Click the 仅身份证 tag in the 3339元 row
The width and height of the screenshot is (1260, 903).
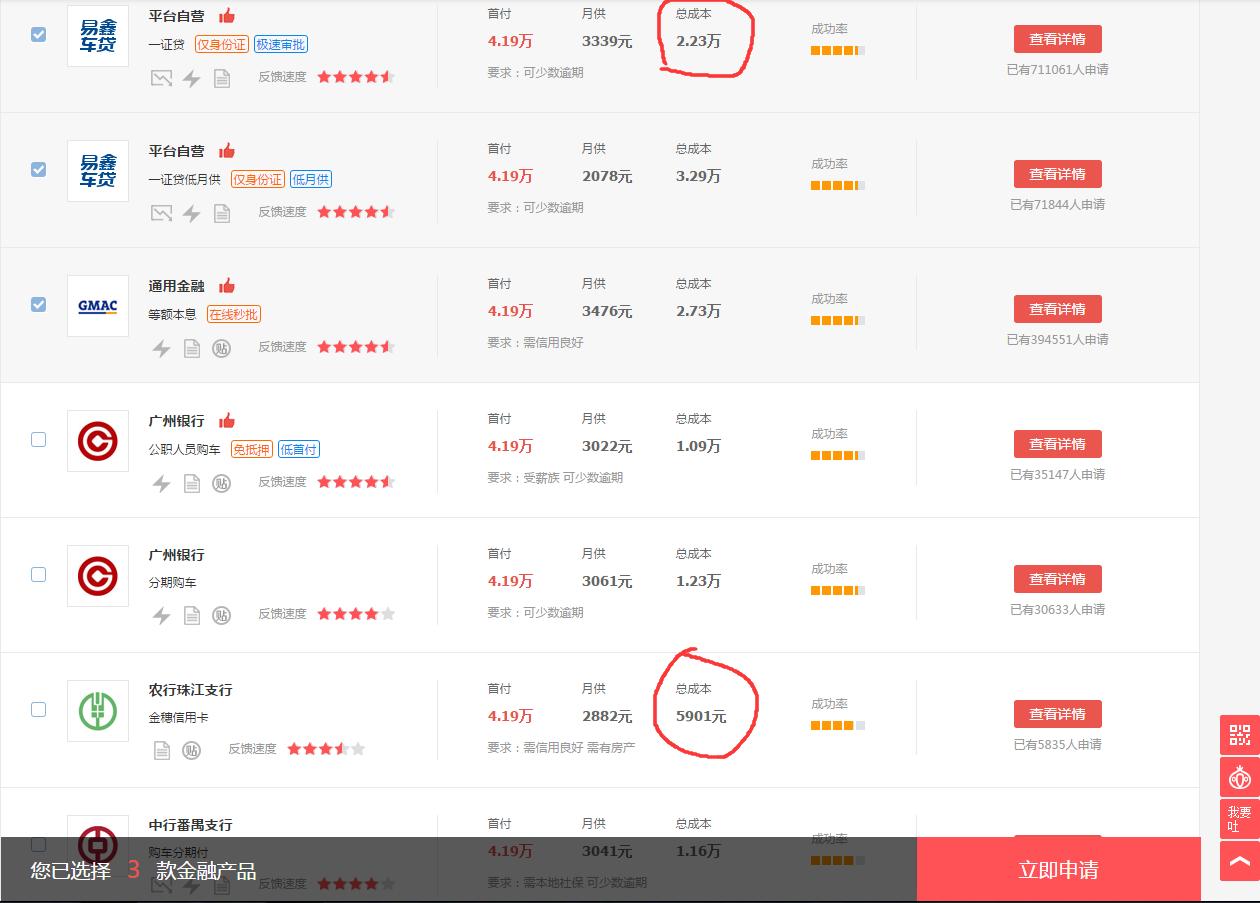(222, 44)
